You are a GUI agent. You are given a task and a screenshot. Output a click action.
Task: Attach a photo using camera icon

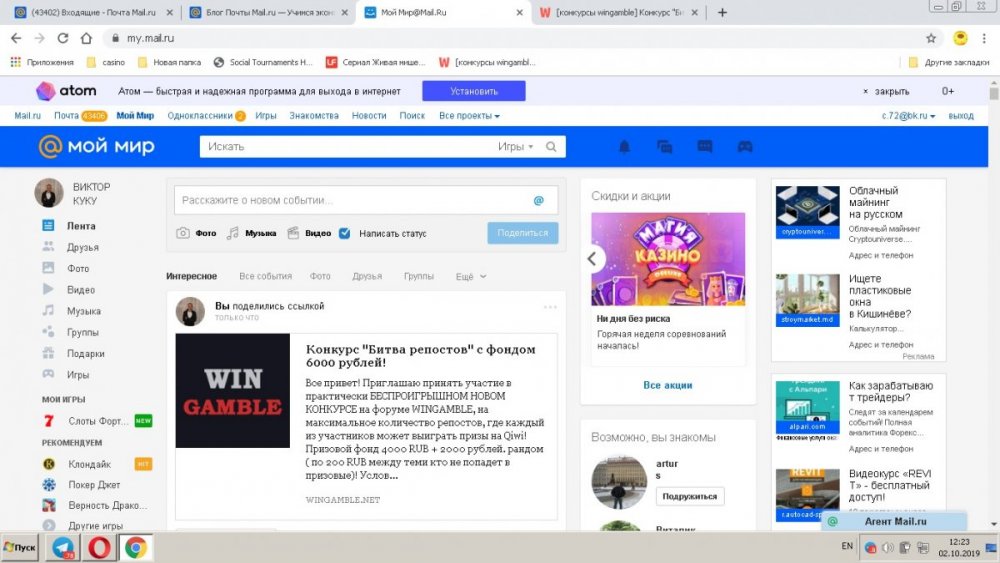point(183,233)
